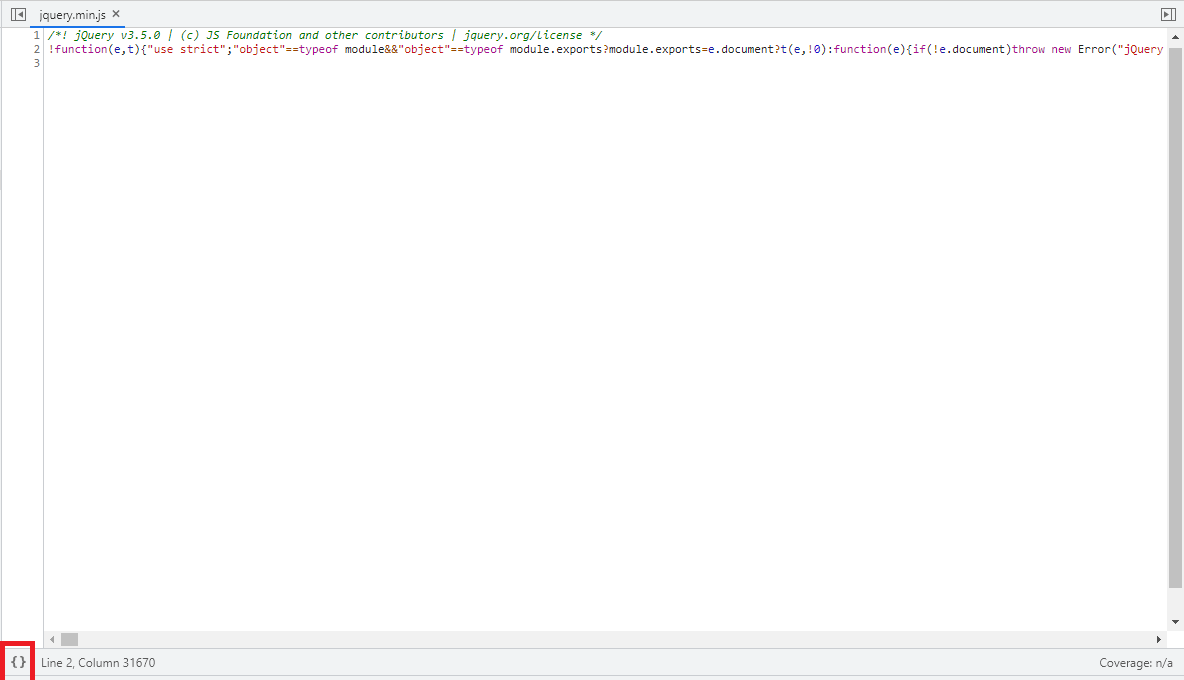The width and height of the screenshot is (1184, 680).
Task: Click the vertical scrollbar up arrow
Action: click(x=1175, y=36)
